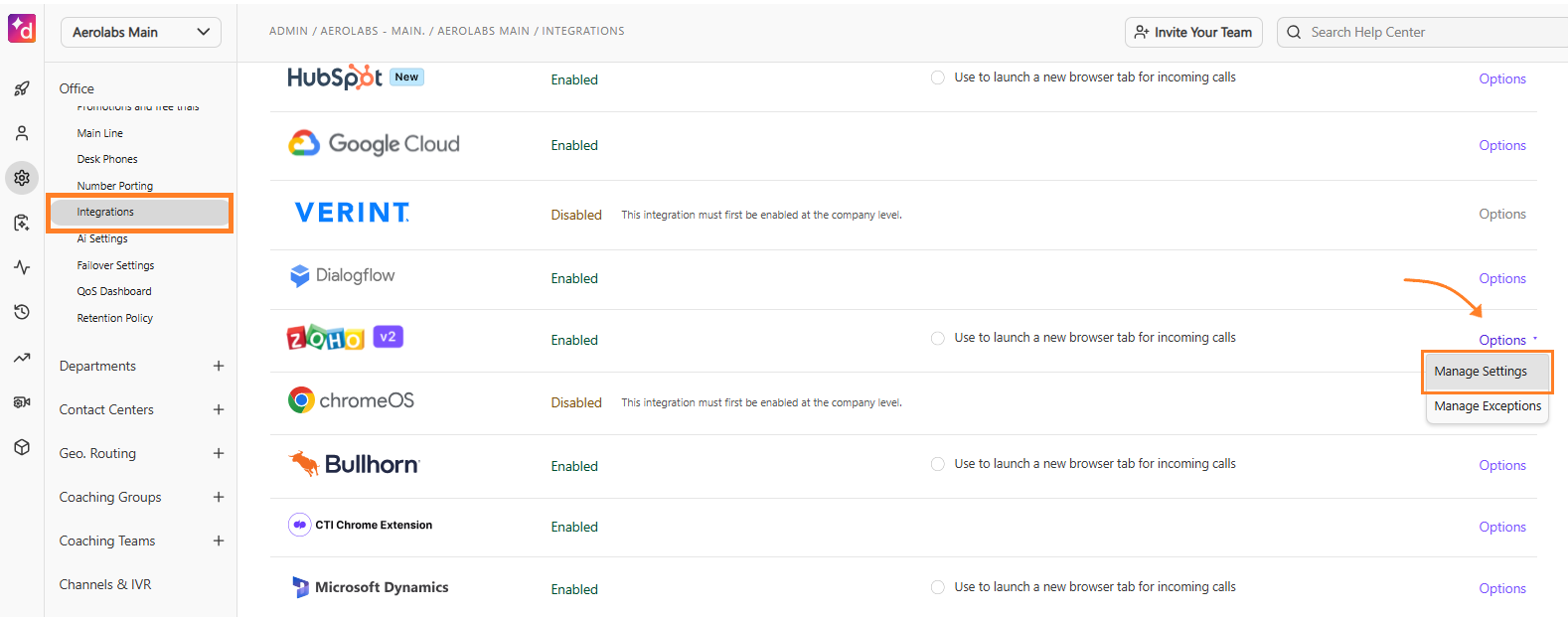Enable HubSpot launch new browser tab radio
1568x618 pixels.
937,77
